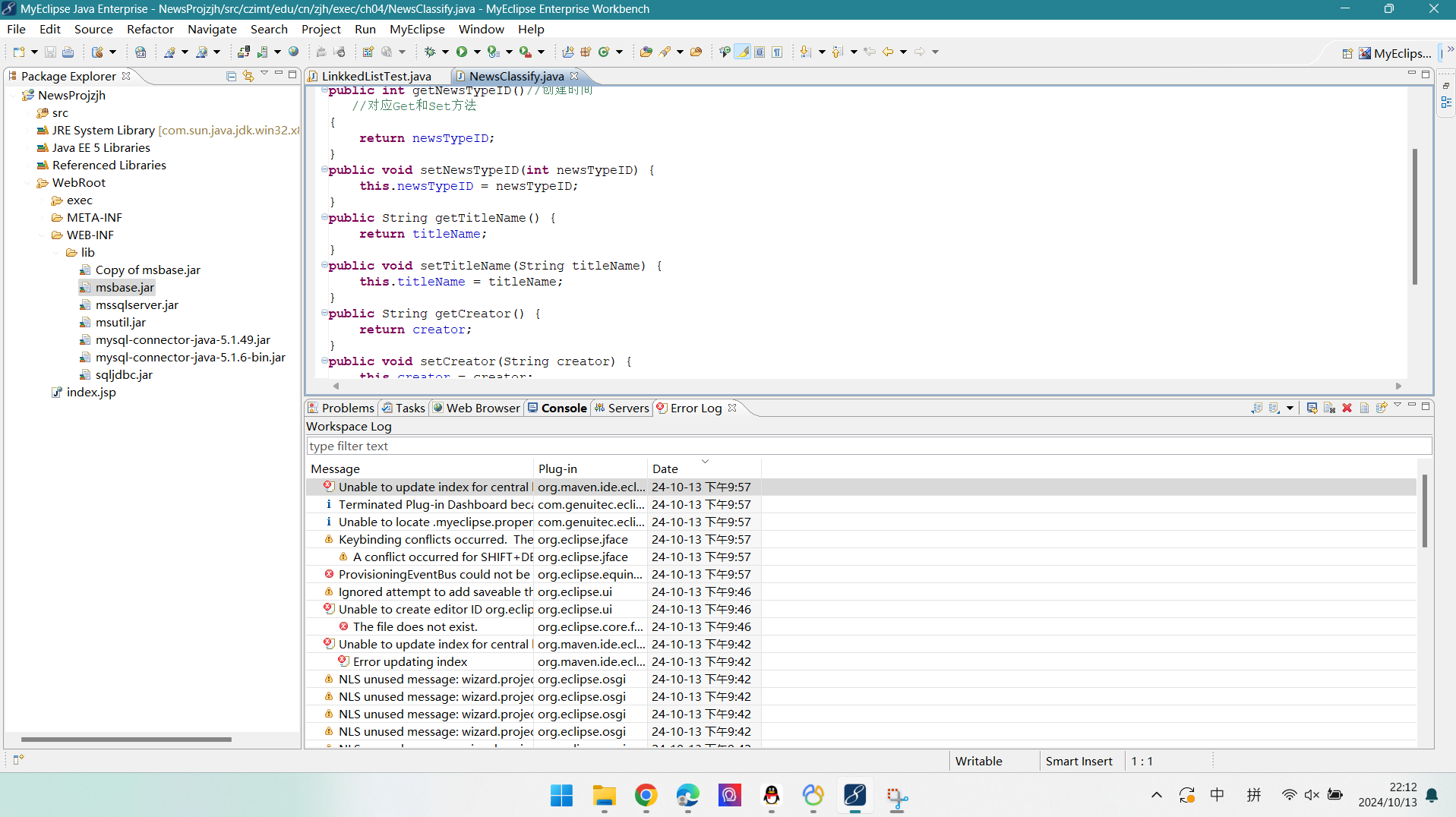
Task: Click the Print toolbar icon
Action: tap(68, 52)
